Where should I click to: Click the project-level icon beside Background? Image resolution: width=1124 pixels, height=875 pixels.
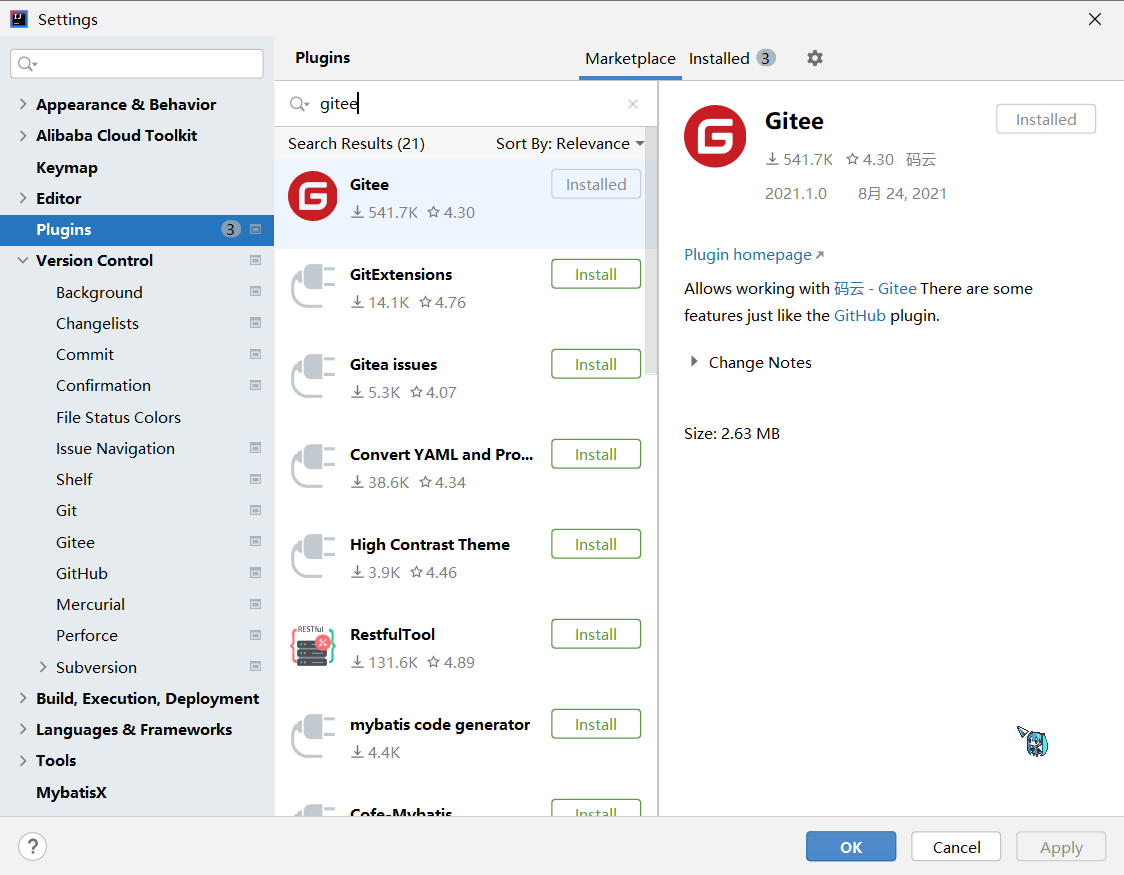tap(255, 292)
